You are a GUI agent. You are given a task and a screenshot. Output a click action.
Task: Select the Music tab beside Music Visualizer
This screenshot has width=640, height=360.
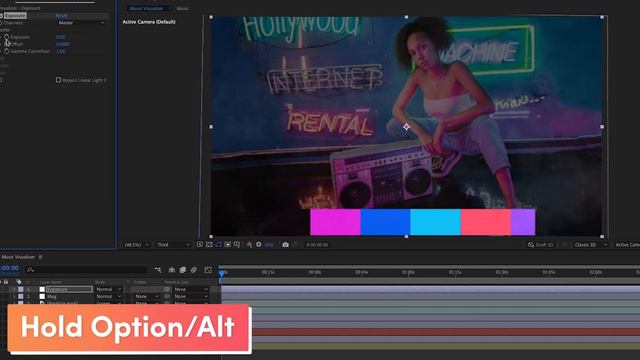(182, 8)
